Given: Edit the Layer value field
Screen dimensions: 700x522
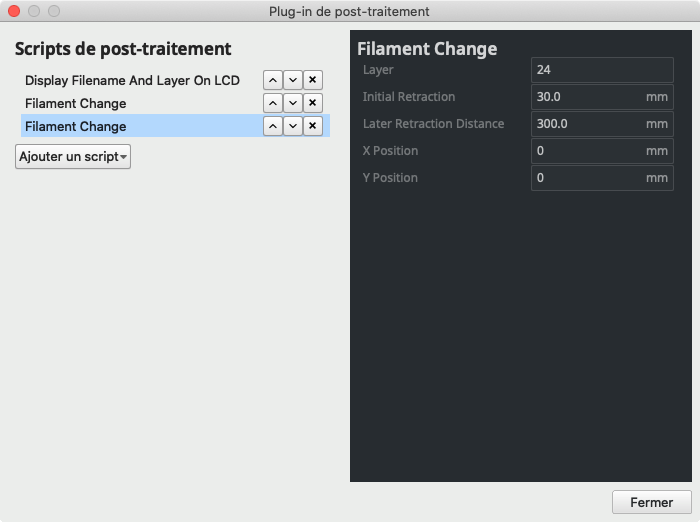Looking at the screenshot, I should (601, 70).
